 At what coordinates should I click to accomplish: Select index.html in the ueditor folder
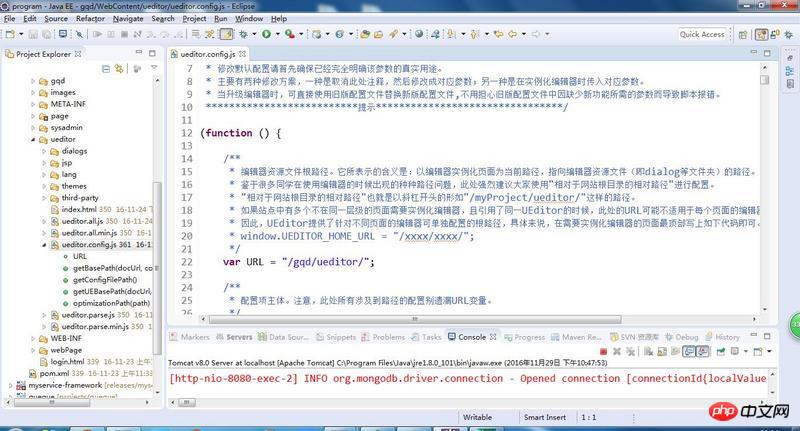pos(79,210)
